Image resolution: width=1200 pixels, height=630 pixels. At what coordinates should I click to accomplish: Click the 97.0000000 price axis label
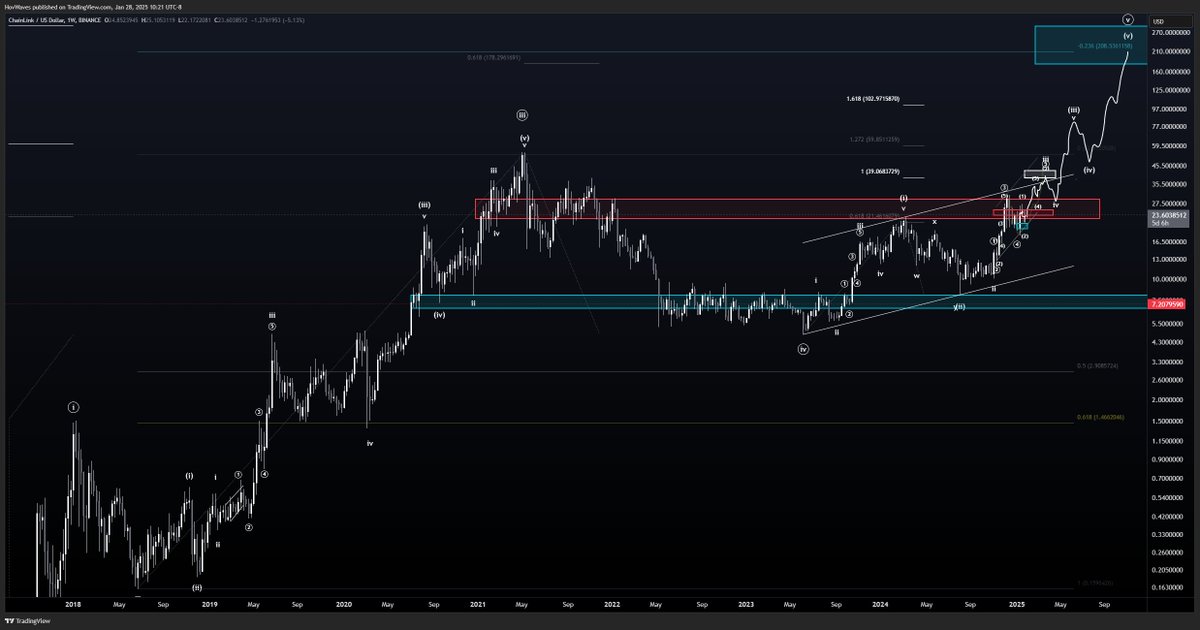(1170, 107)
